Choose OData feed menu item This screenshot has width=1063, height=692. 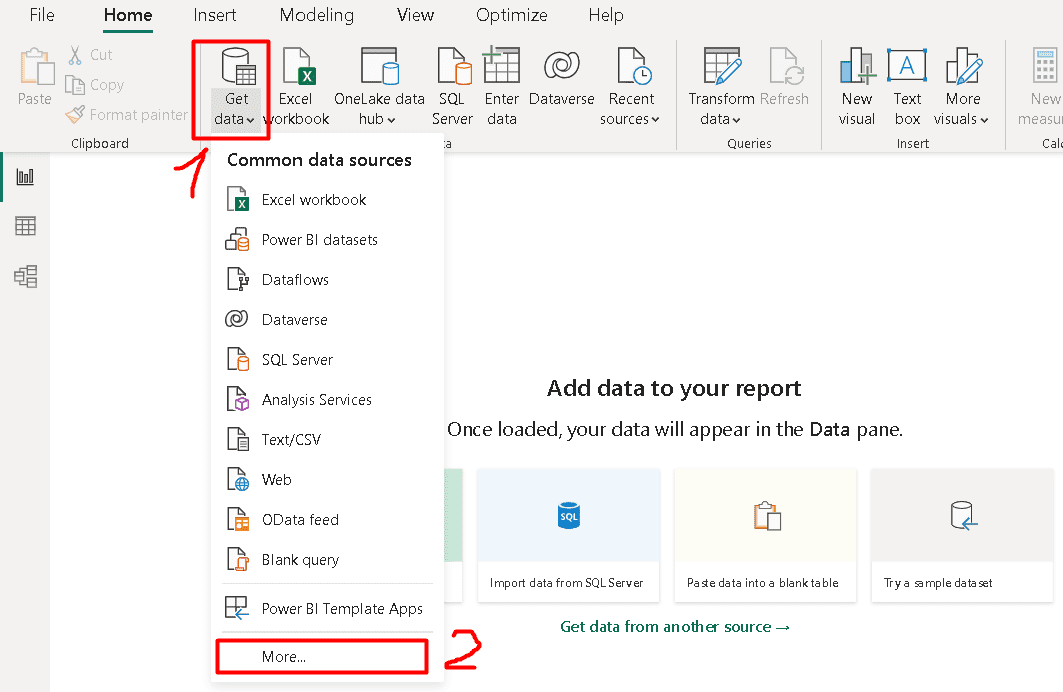coord(327,520)
